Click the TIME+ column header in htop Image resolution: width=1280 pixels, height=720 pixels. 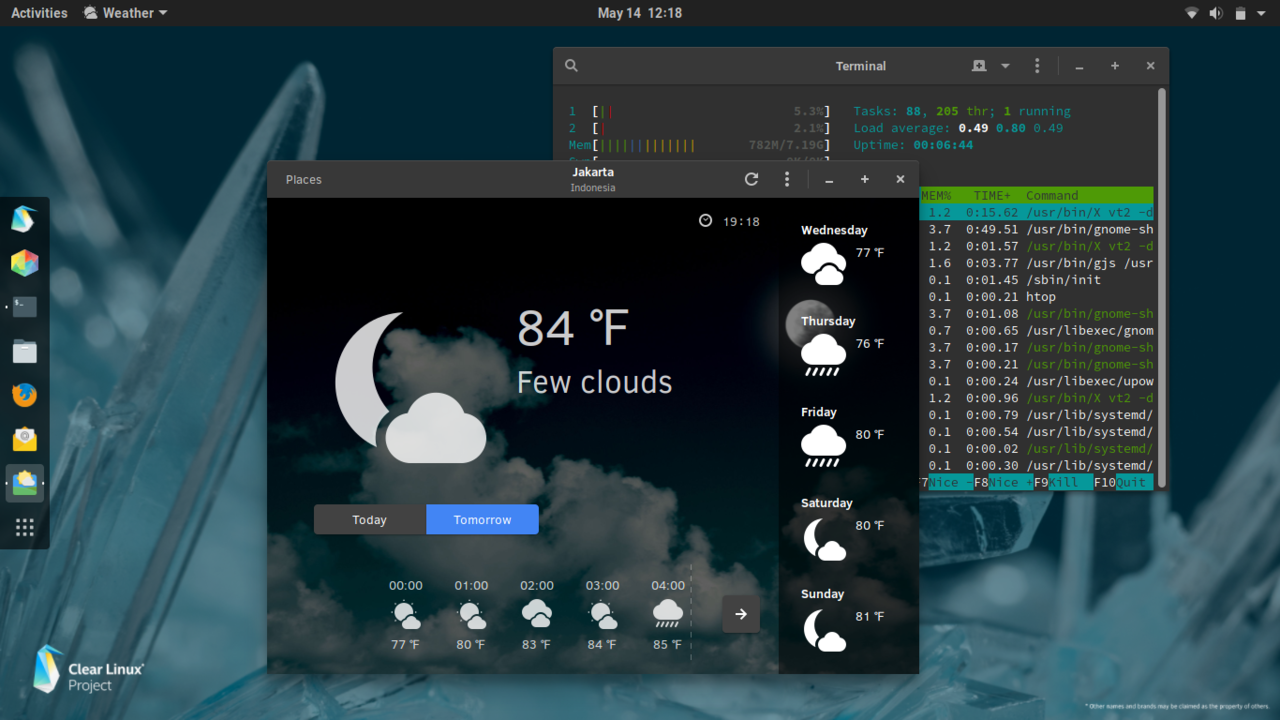[x=992, y=195]
